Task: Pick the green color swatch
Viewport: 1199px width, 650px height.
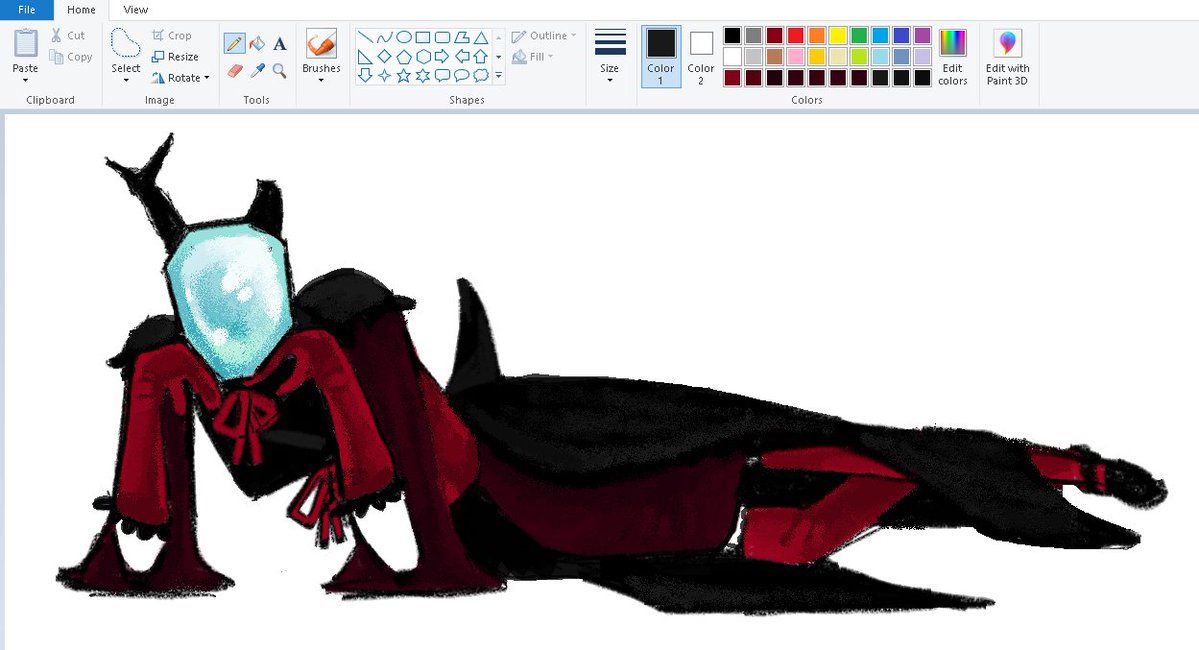Action: pyautogui.click(x=859, y=35)
